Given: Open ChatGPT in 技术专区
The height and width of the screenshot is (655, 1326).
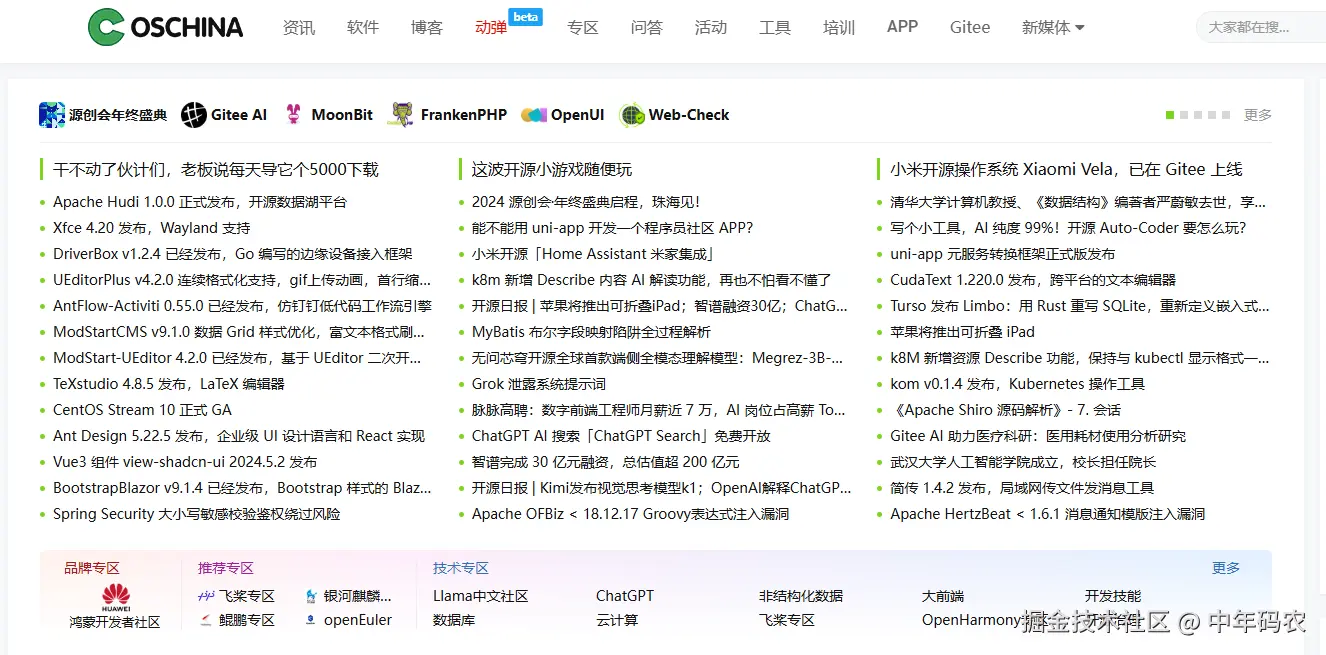Looking at the screenshot, I should [x=625, y=596].
